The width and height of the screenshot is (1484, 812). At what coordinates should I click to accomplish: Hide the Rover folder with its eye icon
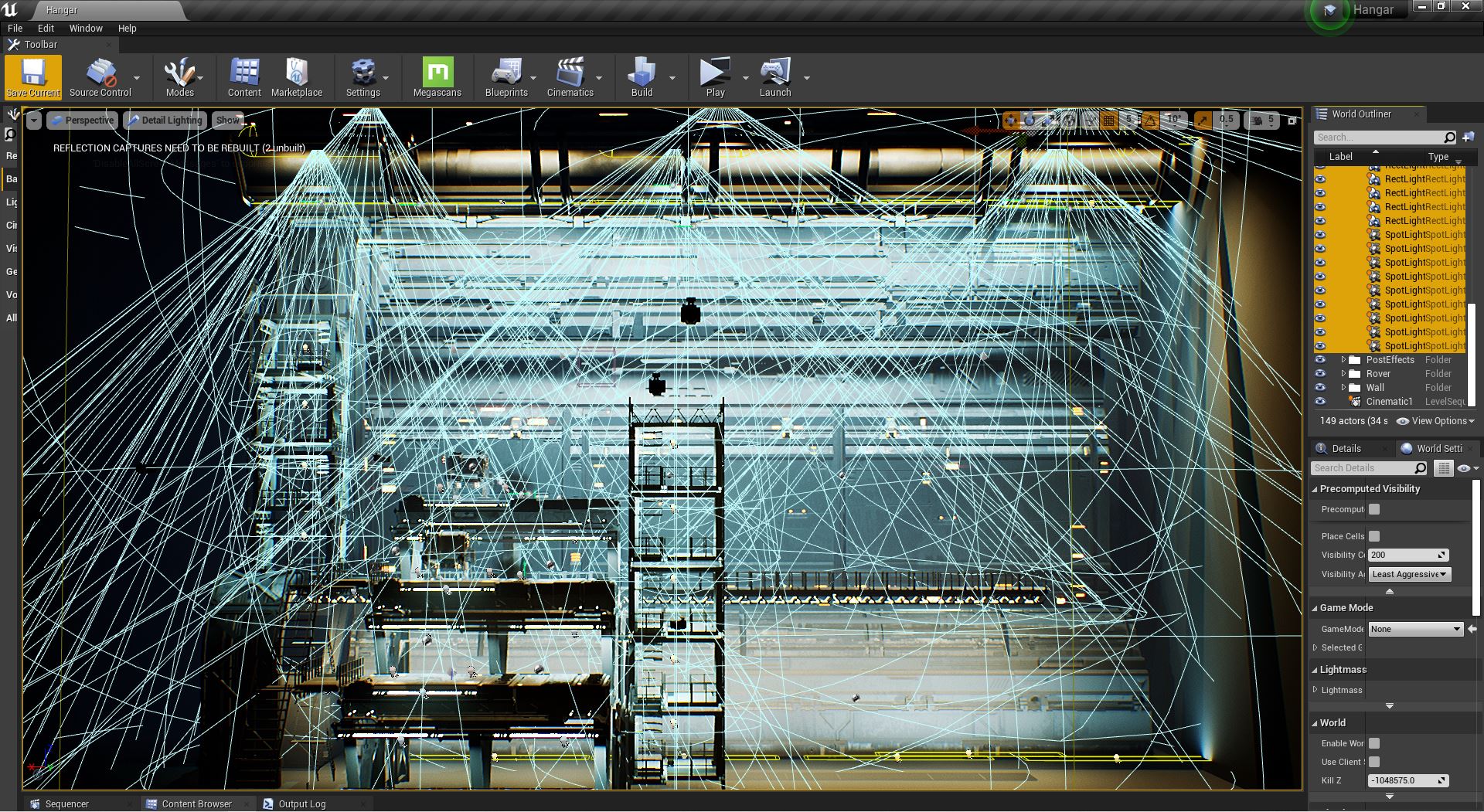tap(1320, 374)
